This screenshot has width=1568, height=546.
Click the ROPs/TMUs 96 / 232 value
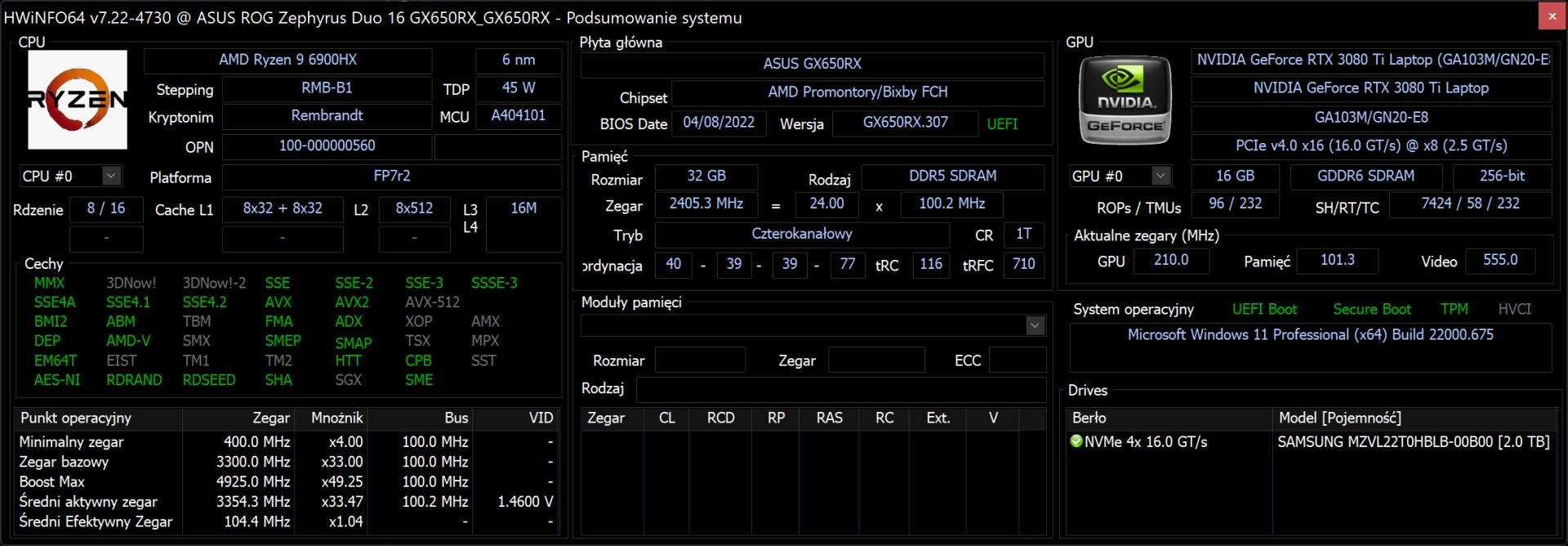coord(1235,204)
